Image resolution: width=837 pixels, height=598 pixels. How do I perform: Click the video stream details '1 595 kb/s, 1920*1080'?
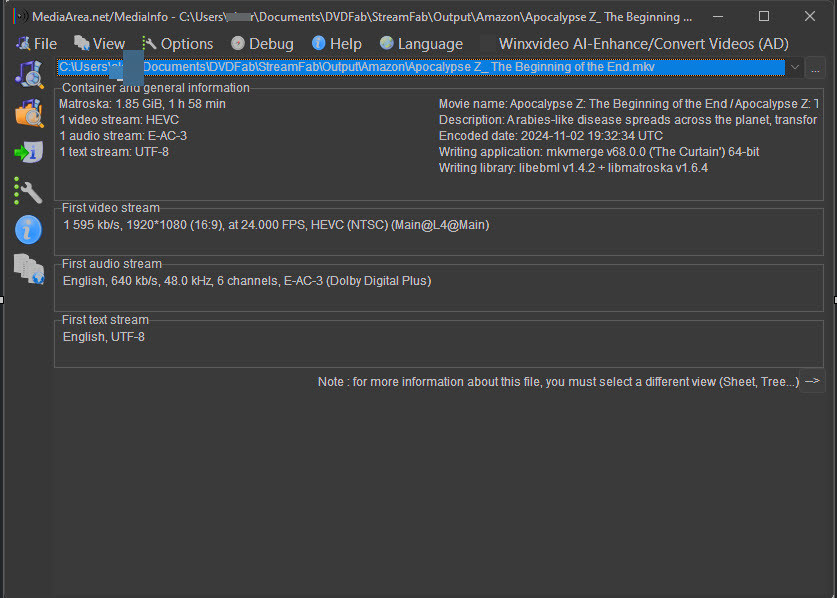pos(277,225)
